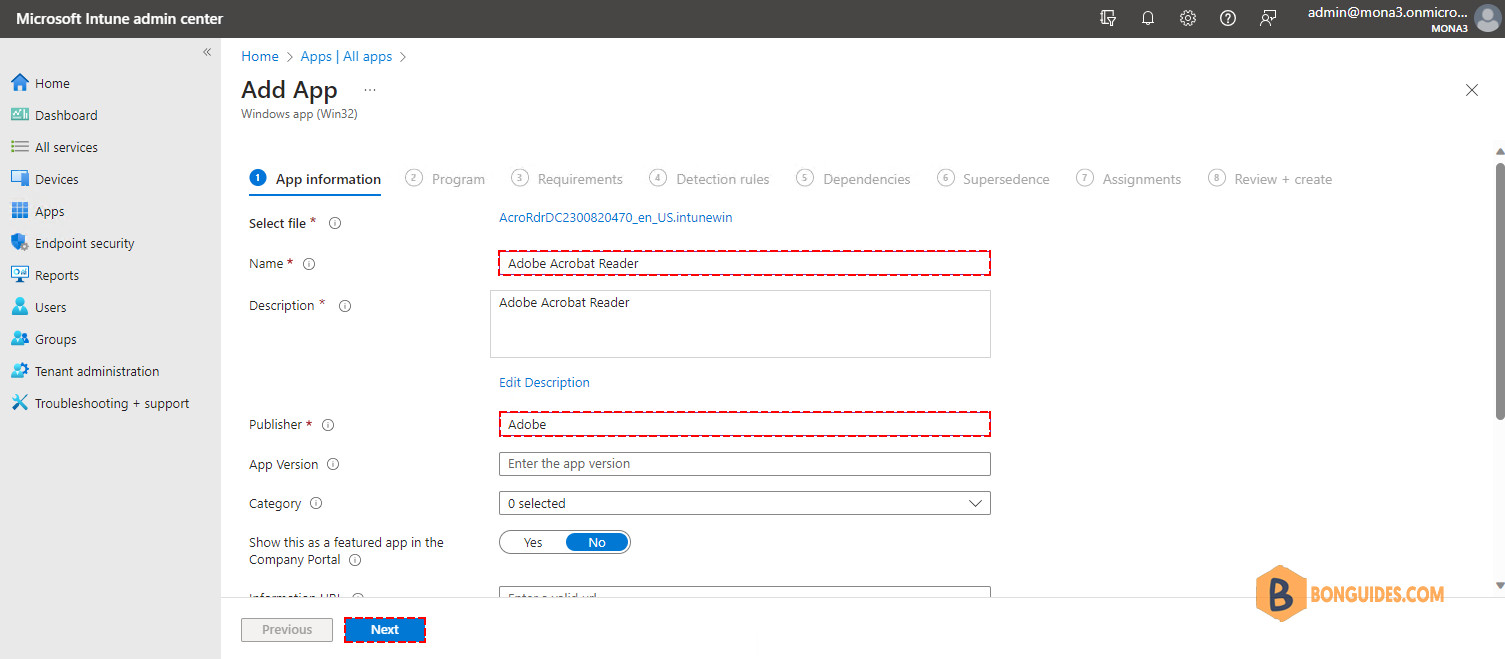Screen dimensions: 1505x659
Task: Click the Name input field
Action: pos(744,263)
